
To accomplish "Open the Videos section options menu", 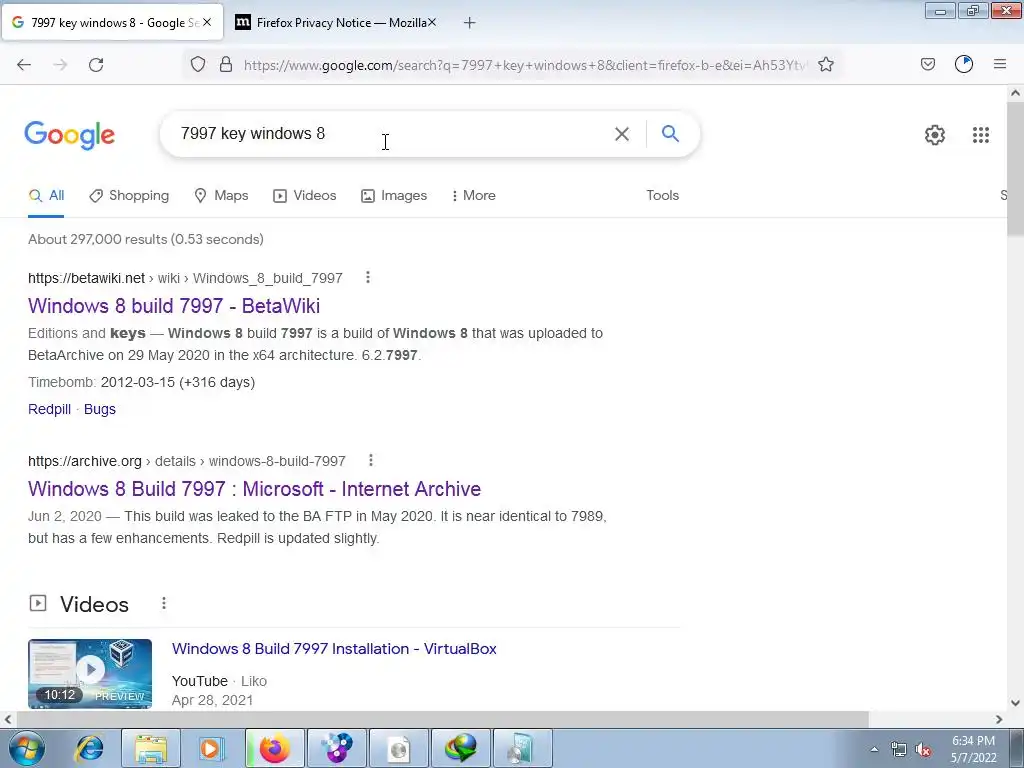I will point(164,603).
